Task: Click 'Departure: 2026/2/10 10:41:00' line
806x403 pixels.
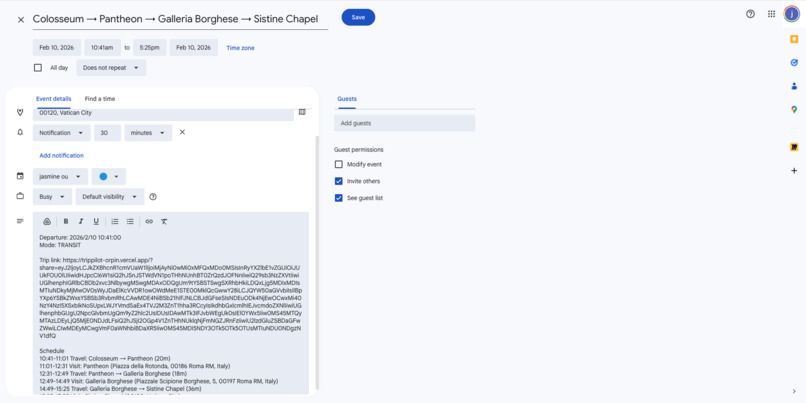Action: tap(80, 237)
